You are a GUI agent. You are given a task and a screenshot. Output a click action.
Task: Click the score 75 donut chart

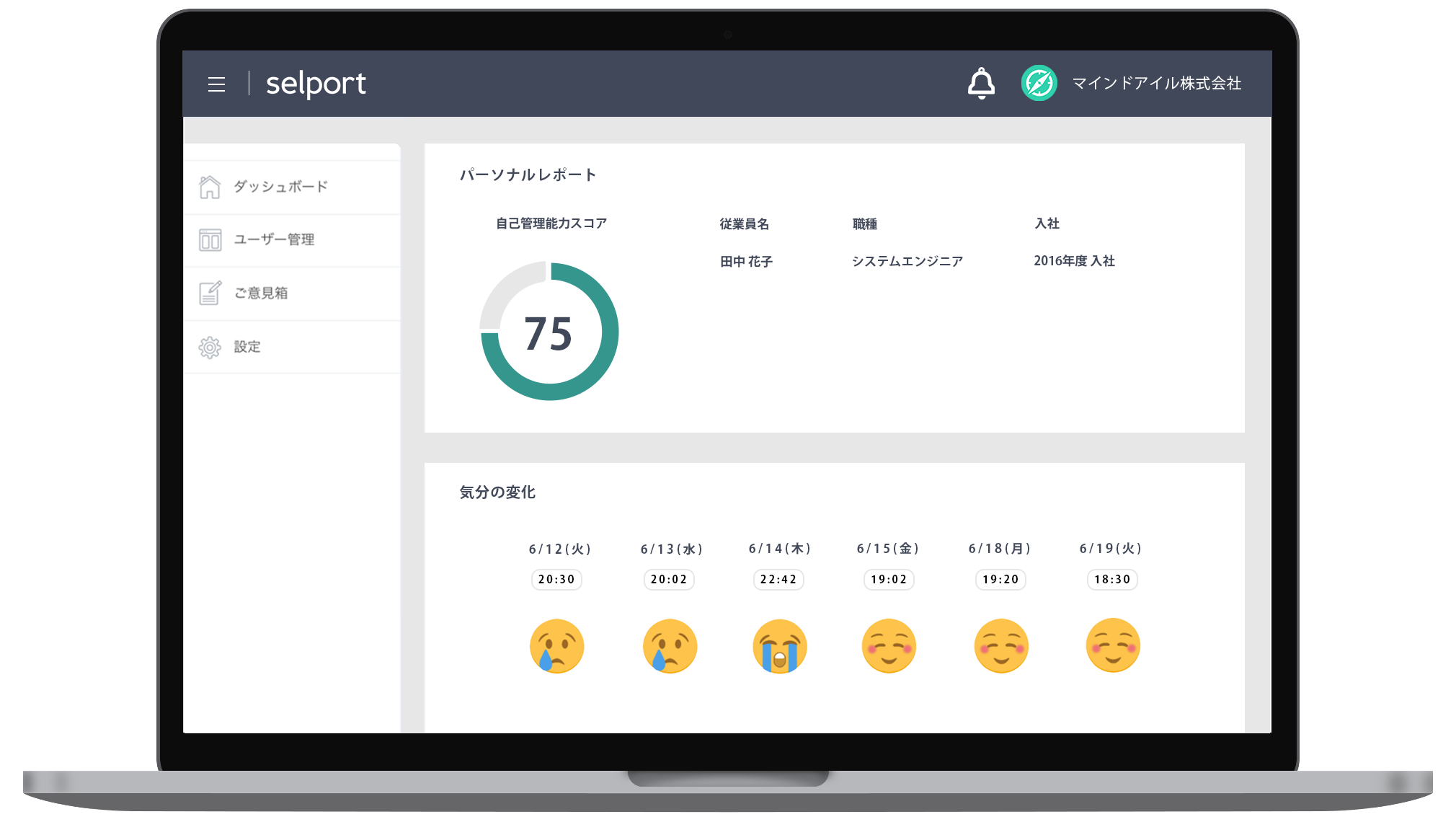pos(549,331)
